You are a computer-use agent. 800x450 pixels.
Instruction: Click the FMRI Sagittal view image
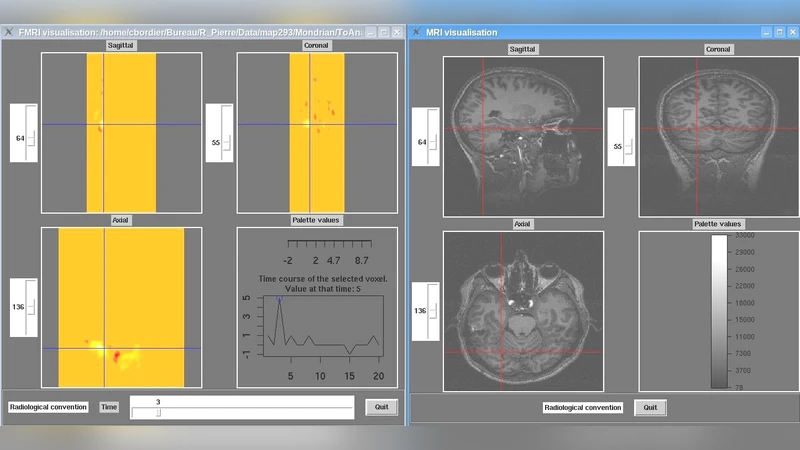pos(121,133)
